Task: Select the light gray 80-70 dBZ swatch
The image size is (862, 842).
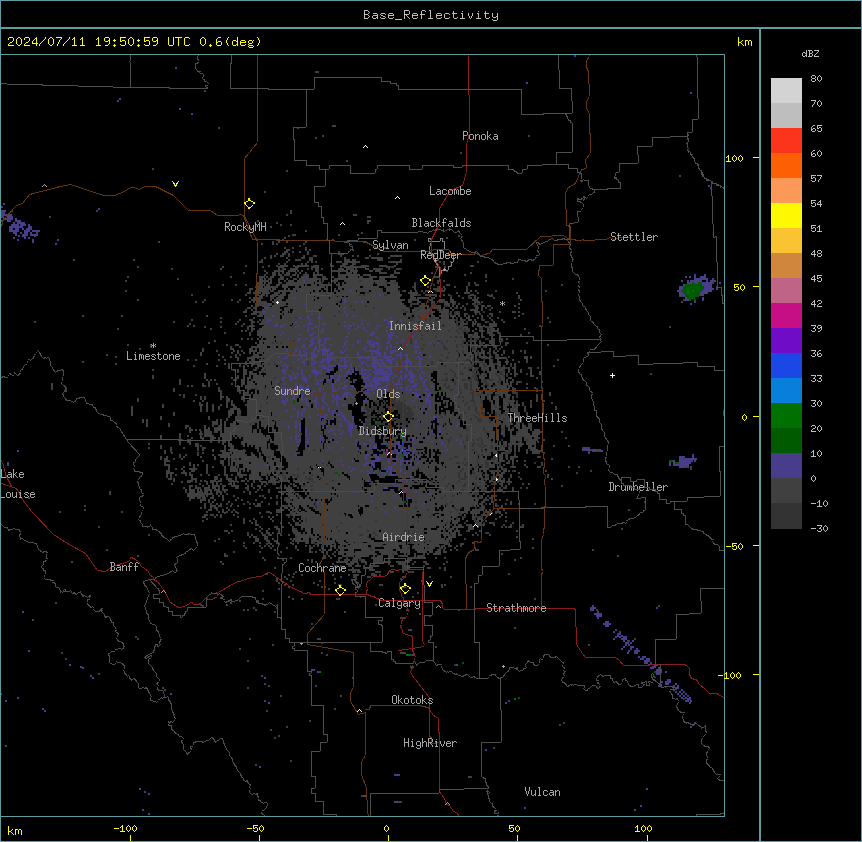Action: tap(786, 91)
